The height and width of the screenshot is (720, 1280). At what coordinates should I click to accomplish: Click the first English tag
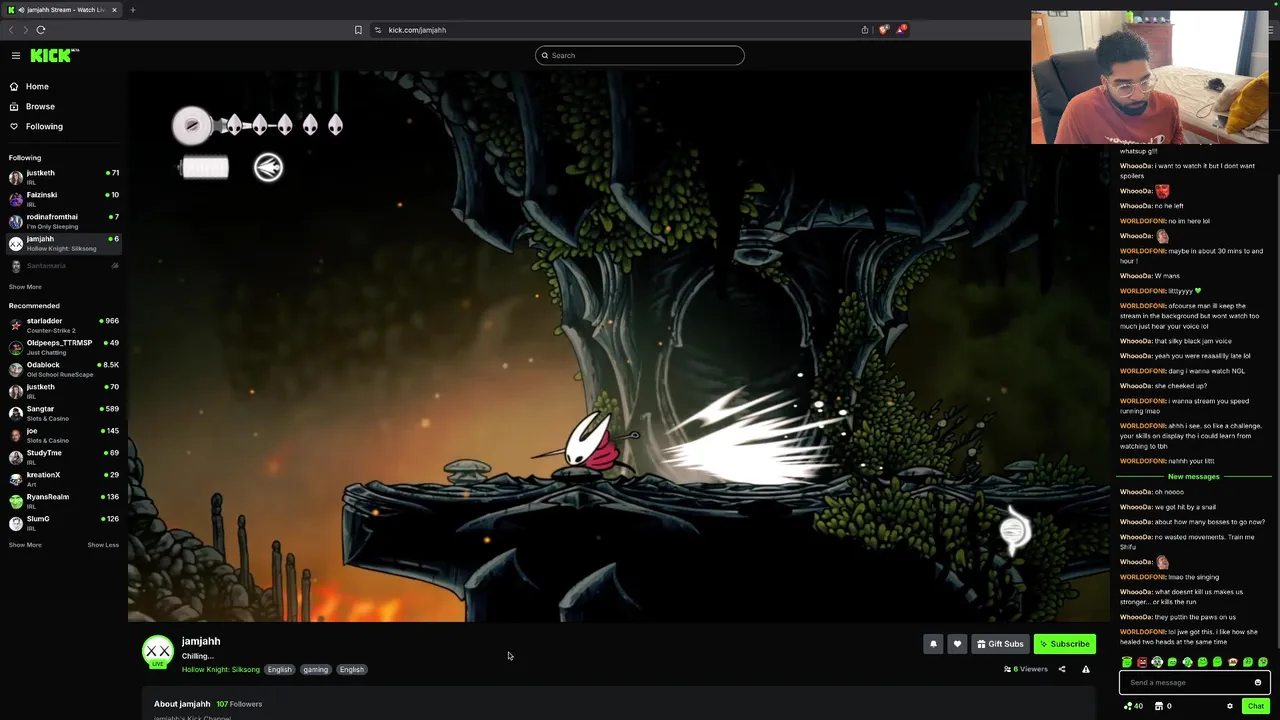[280, 670]
